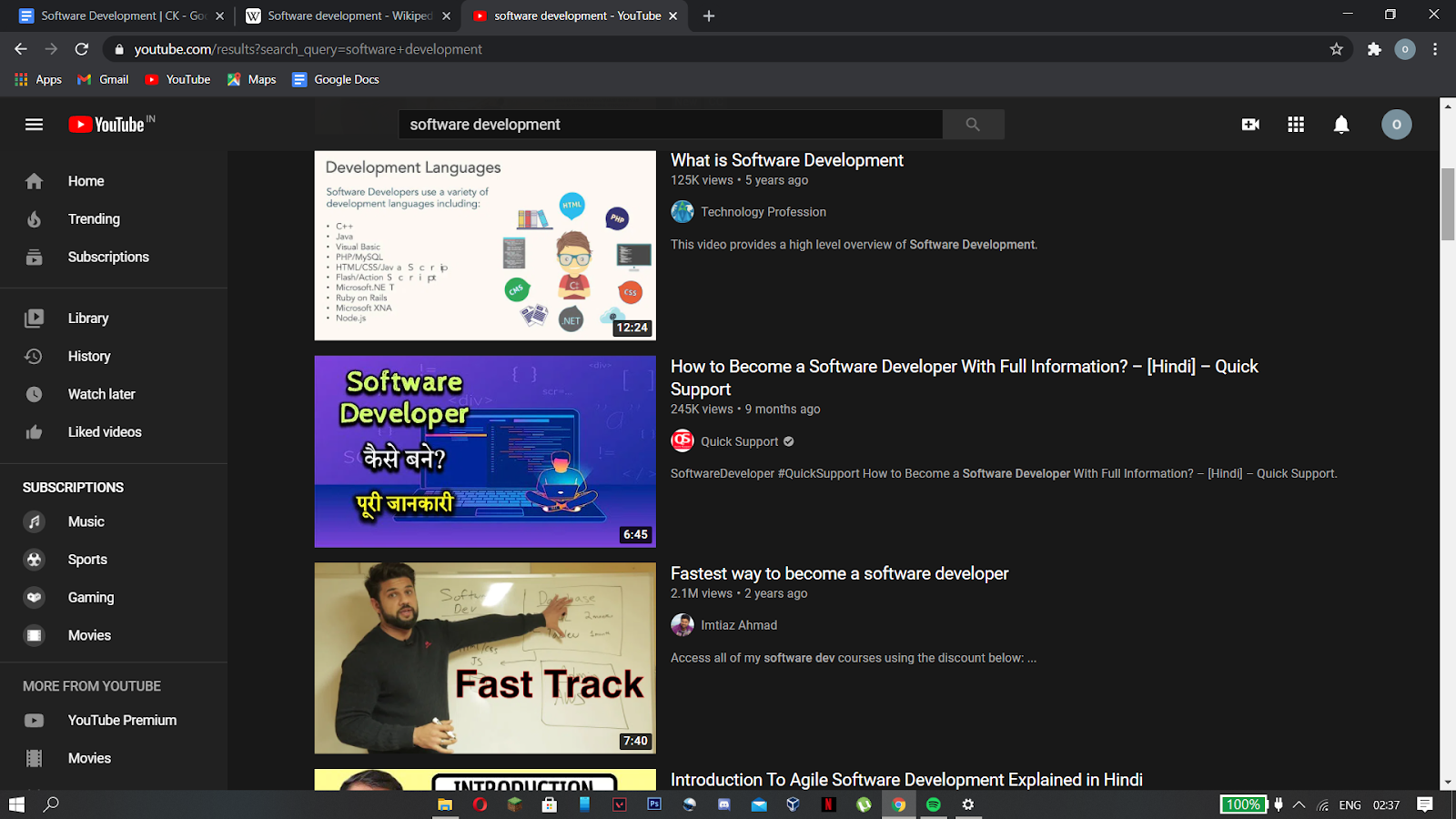Open the YouTube account avatar menu
The width and height of the screenshot is (1456, 819).
[x=1397, y=125]
